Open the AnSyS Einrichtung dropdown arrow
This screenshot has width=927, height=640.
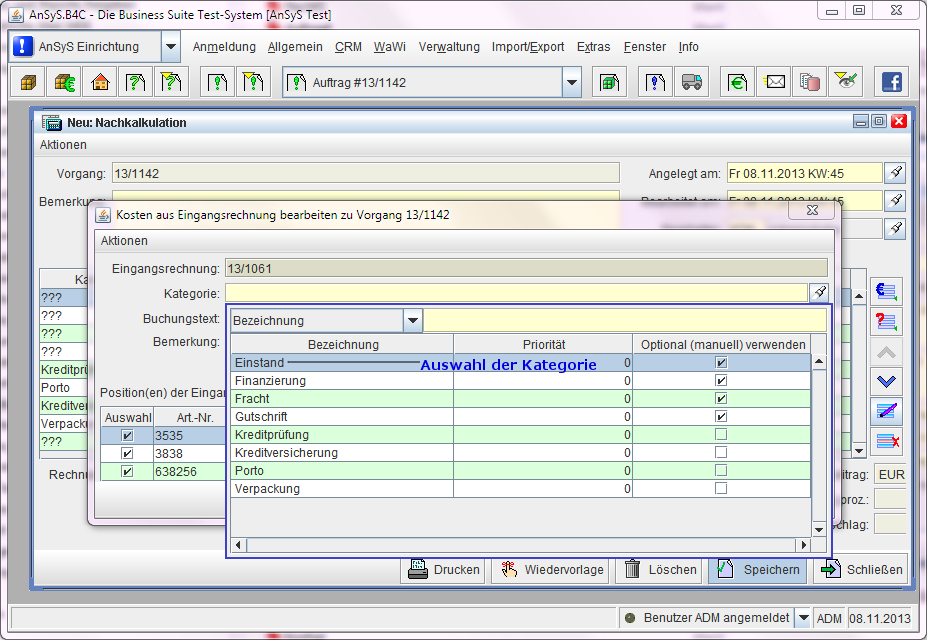click(171, 47)
